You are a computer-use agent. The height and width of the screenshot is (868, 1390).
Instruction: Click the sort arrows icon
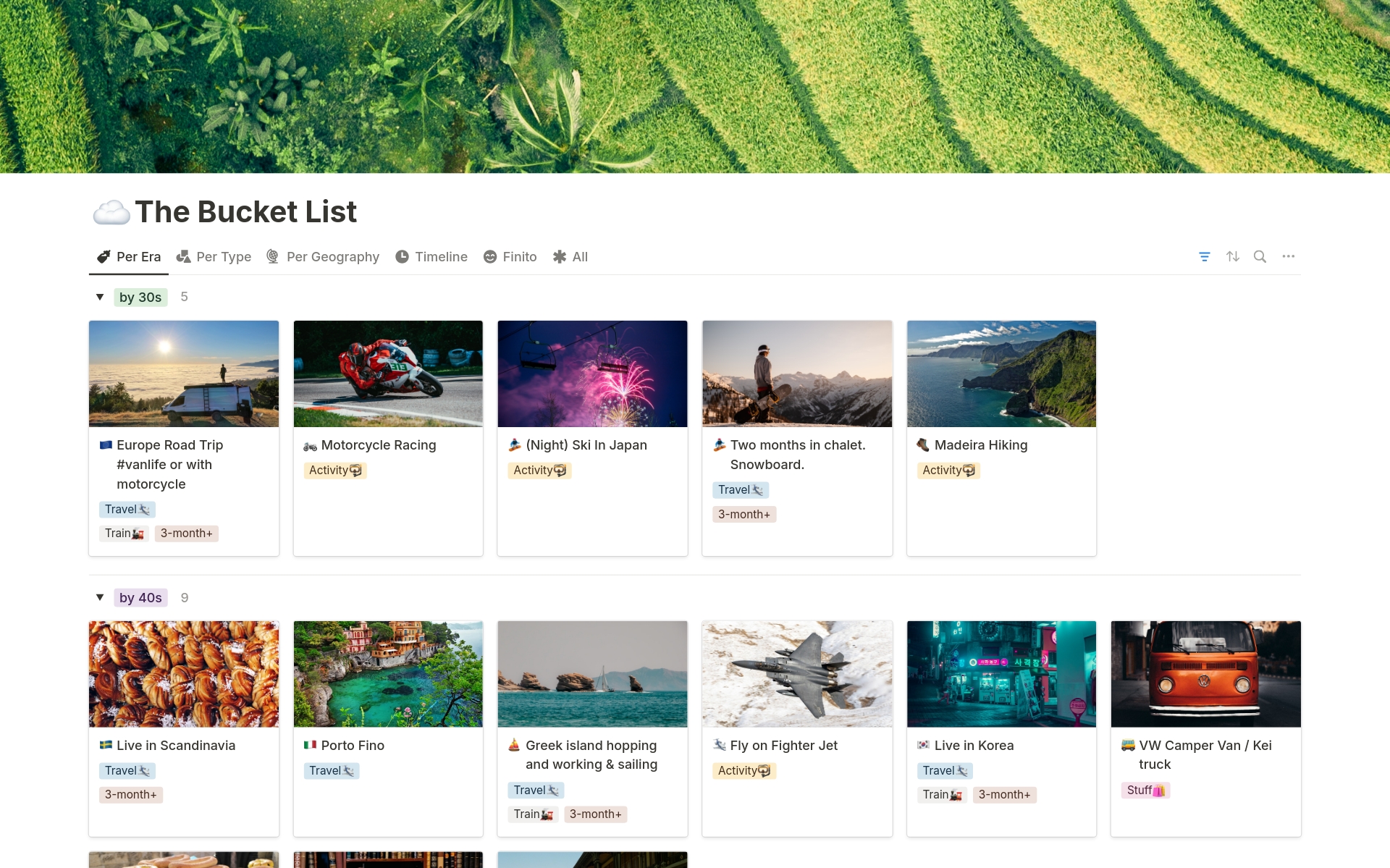[x=1233, y=256]
